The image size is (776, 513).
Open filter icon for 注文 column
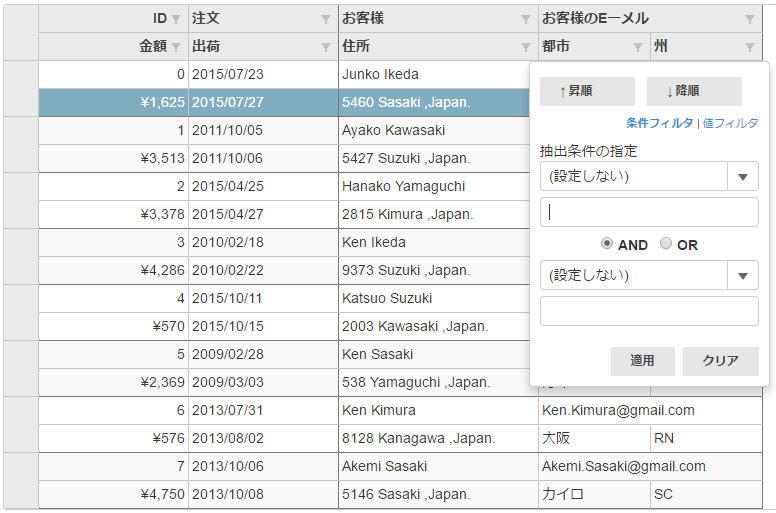(x=326, y=19)
